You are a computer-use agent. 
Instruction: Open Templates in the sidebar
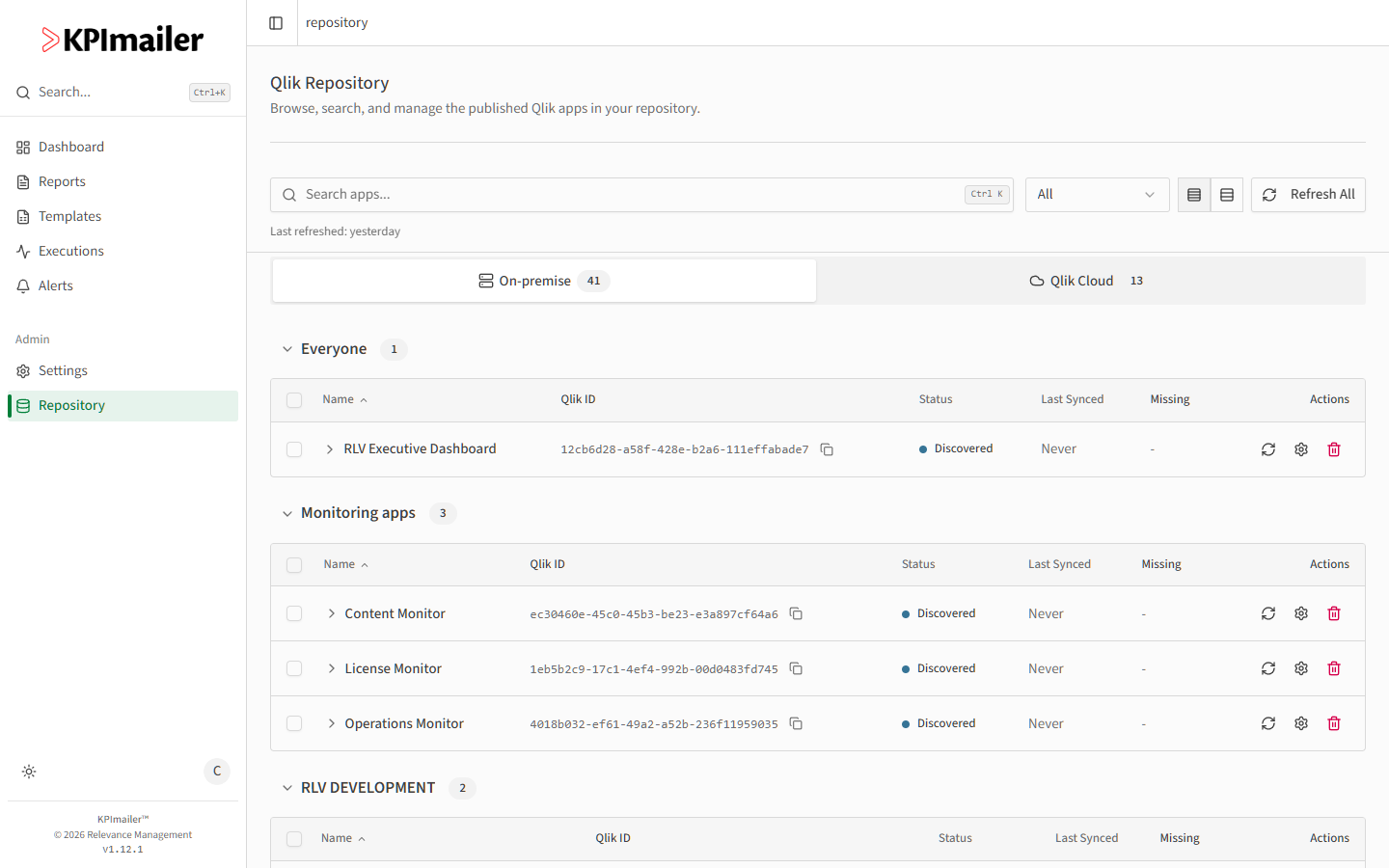coord(123,216)
